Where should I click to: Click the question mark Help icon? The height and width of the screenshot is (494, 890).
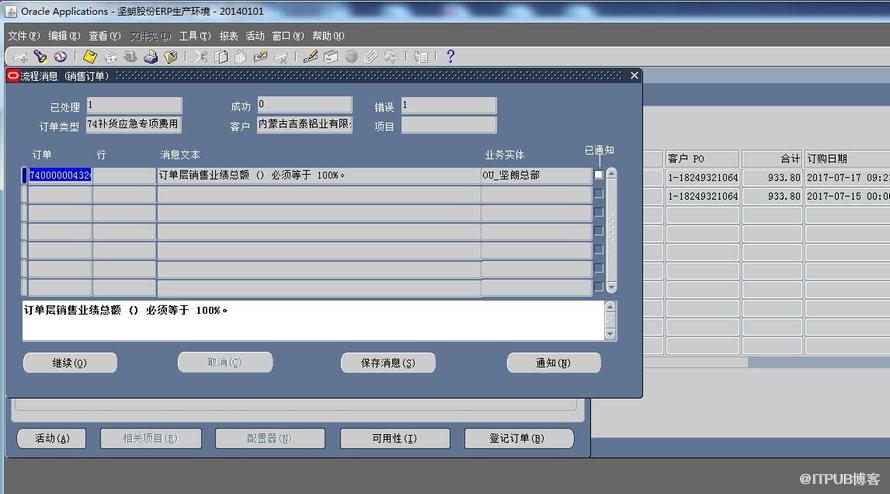tap(450, 57)
